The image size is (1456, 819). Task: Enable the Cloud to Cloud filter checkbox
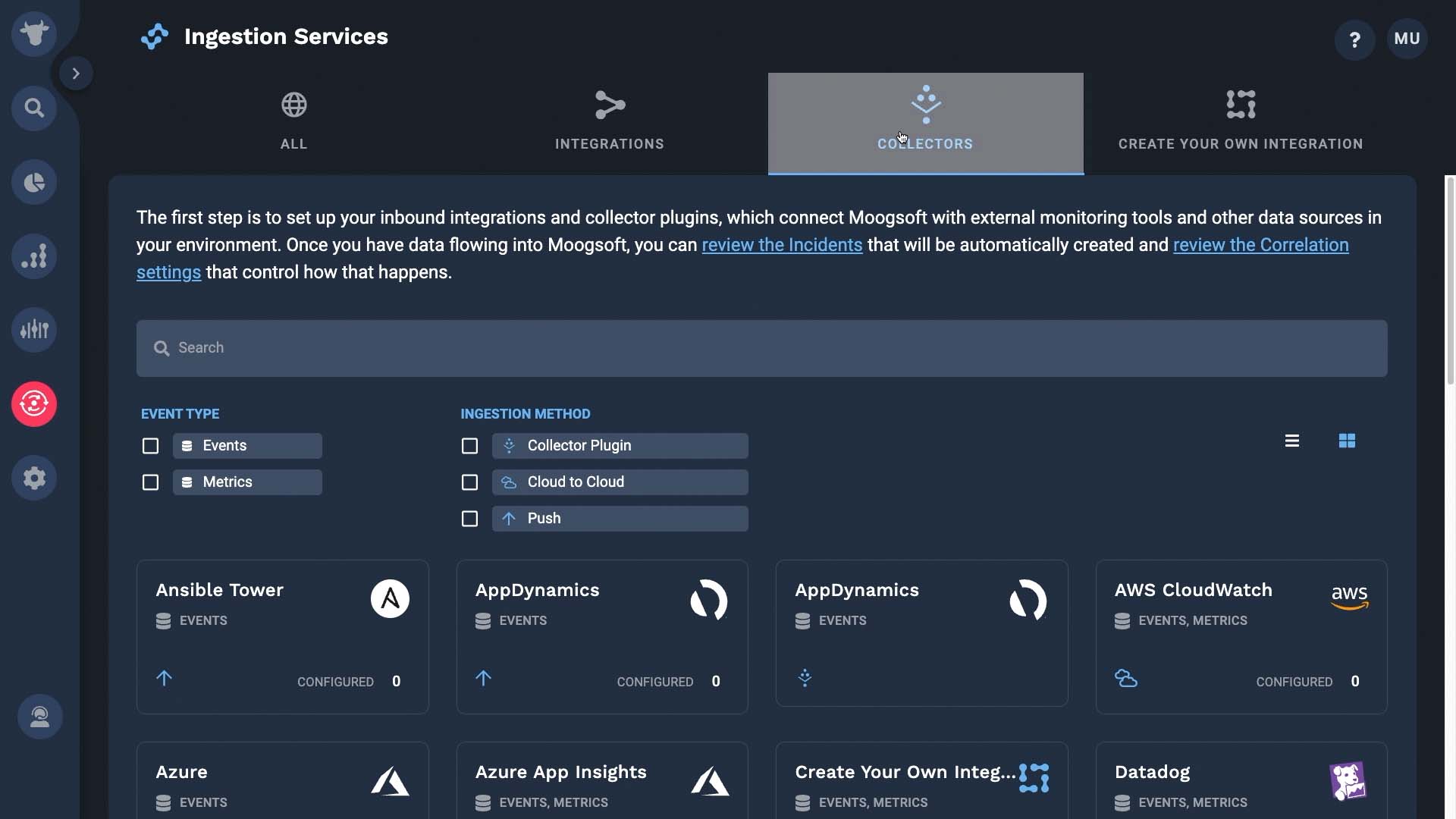coord(469,482)
